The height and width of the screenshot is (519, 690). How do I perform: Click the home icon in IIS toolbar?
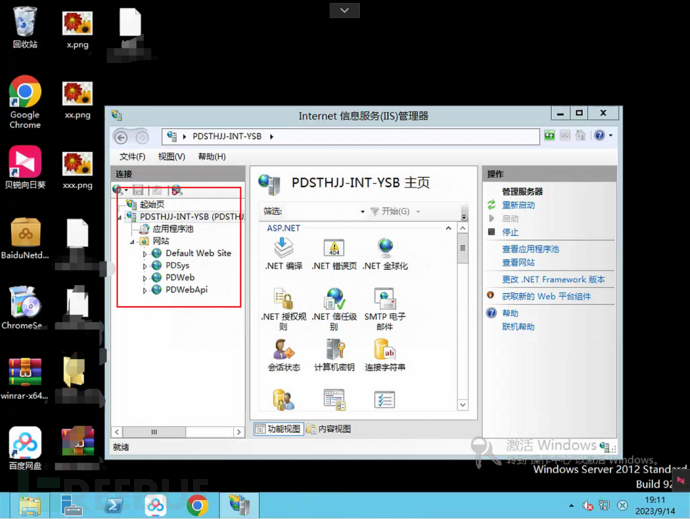click(x=581, y=135)
